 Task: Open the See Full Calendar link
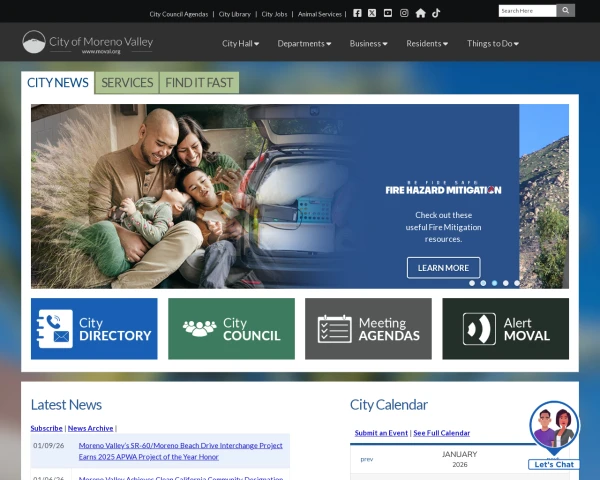tap(441, 433)
